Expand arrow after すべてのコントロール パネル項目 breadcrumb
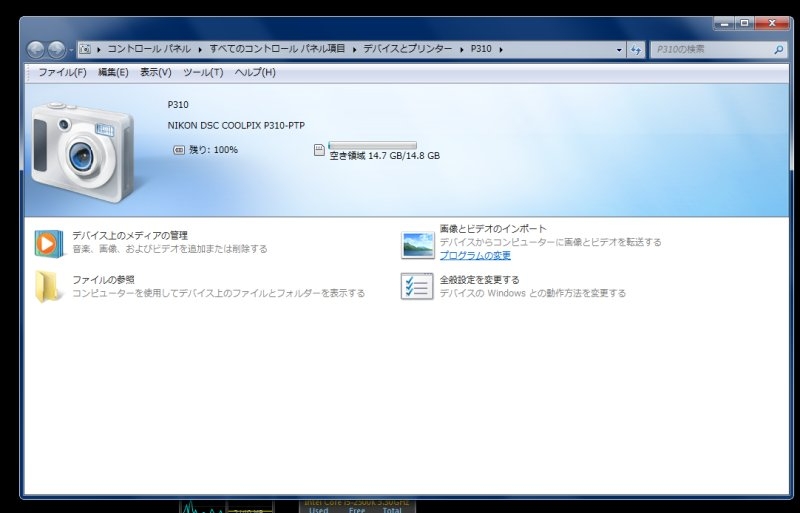The height and width of the screenshot is (513, 800). (x=355, y=50)
